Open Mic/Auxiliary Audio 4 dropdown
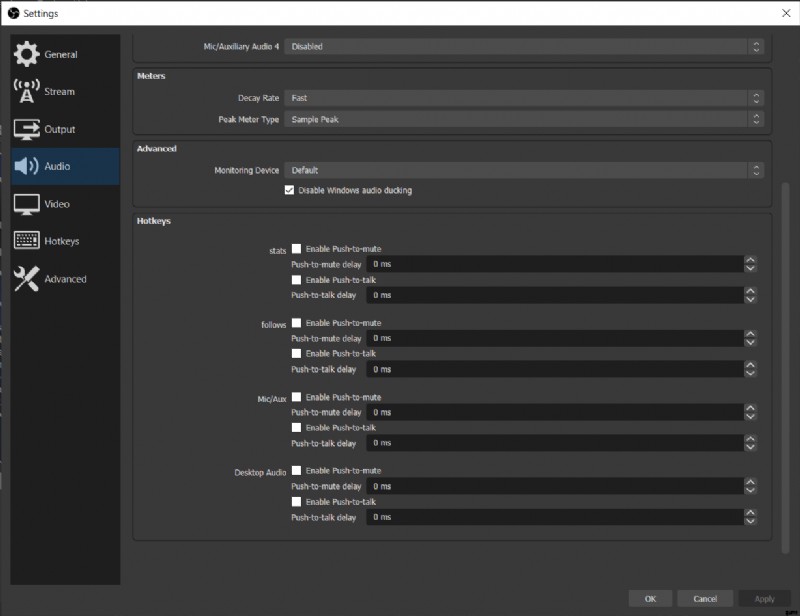 (x=525, y=46)
